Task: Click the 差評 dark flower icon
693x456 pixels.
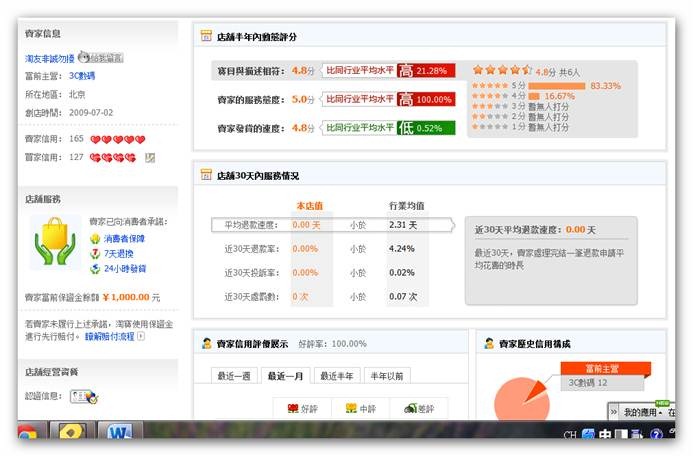Action: pyautogui.click(x=410, y=408)
